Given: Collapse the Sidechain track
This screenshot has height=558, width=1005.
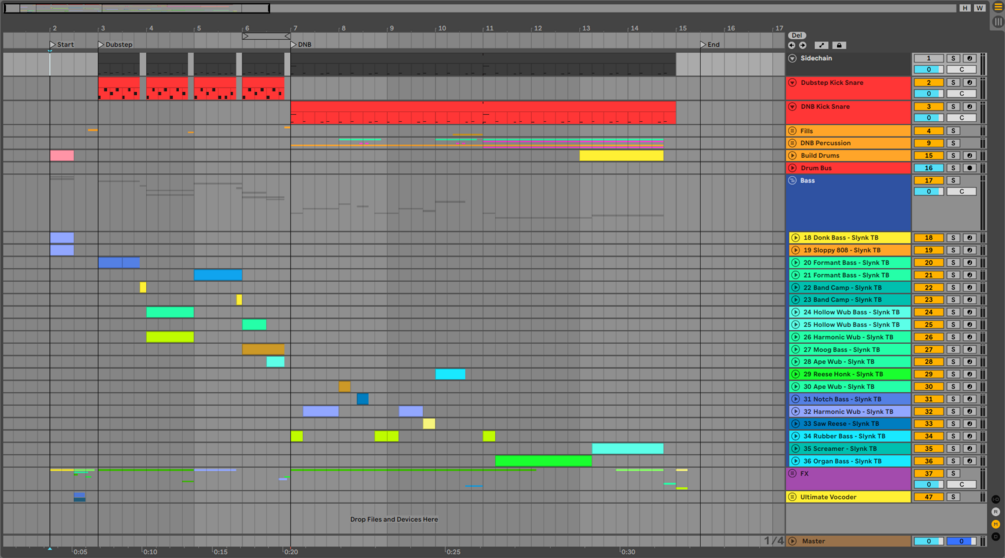Looking at the screenshot, I should click(793, 58).
